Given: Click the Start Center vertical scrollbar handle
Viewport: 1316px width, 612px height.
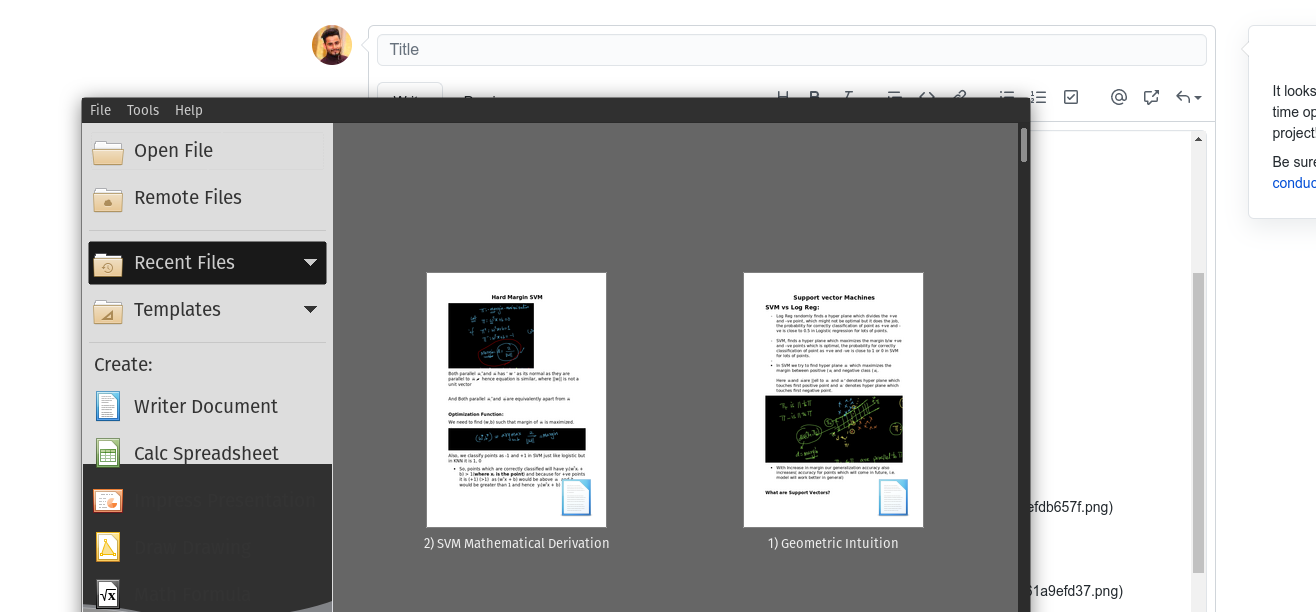Looking at the screenshot, I should click(x=1023, y=144).
